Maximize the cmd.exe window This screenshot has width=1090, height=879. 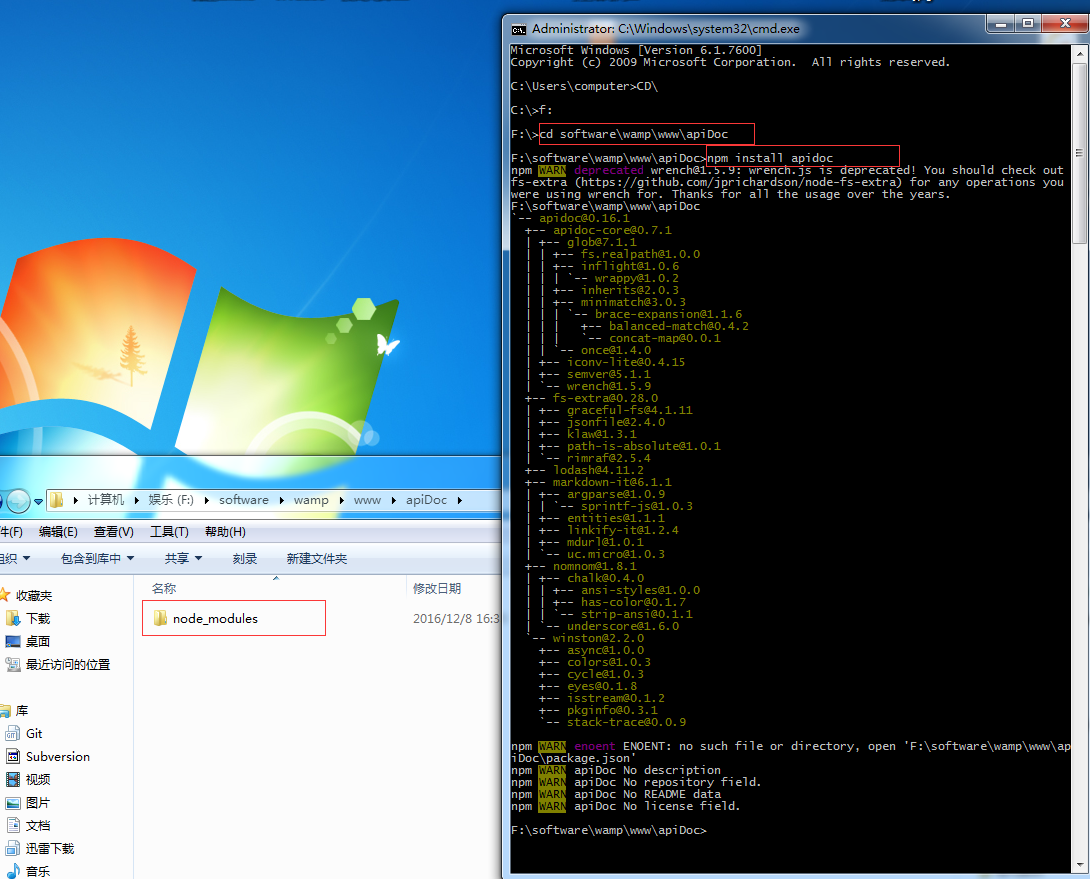click(x=1028, y=24)
